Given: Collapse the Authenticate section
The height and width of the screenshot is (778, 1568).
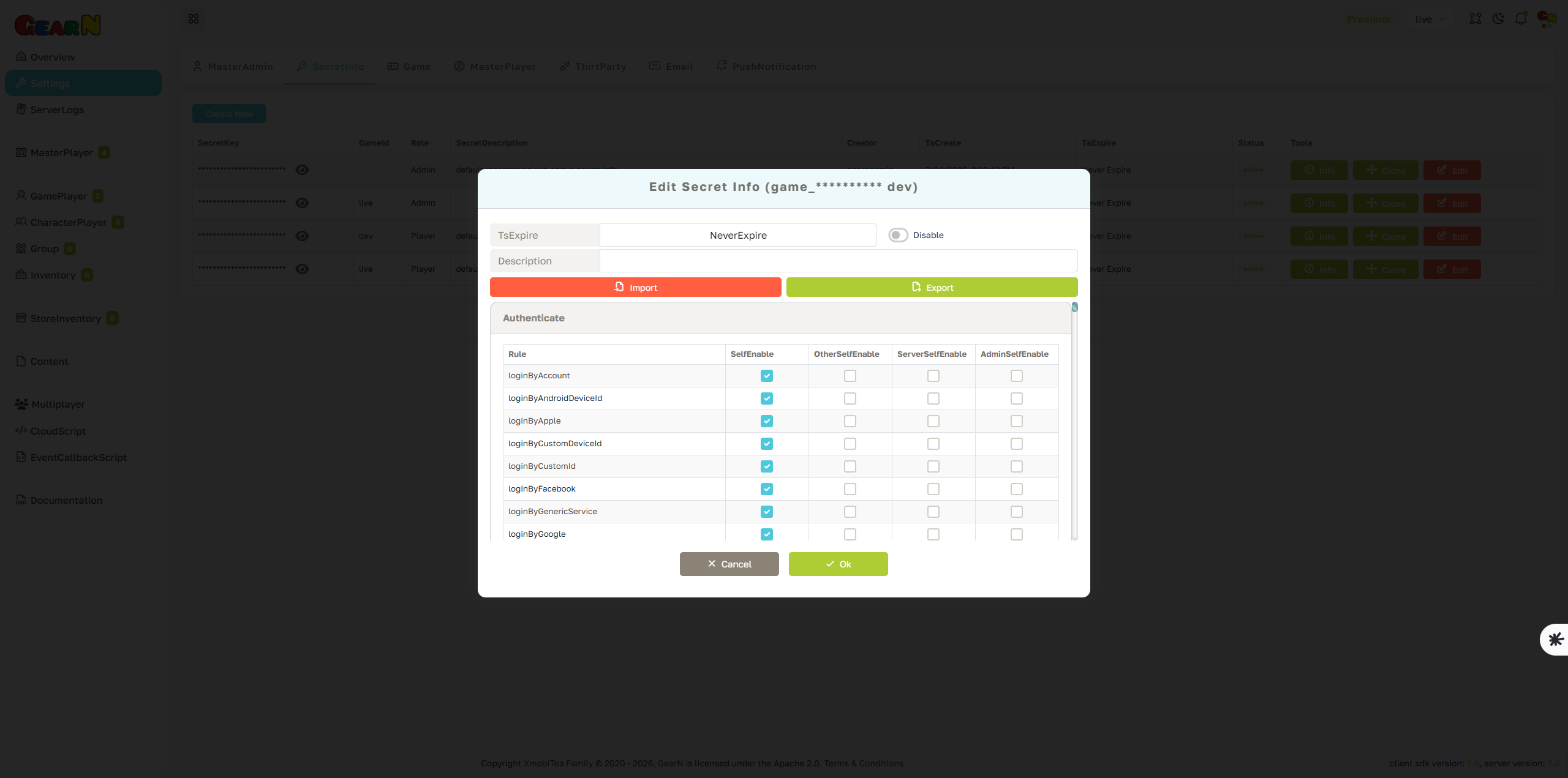Looking at the screenshot, I should [x=533, y=318].
